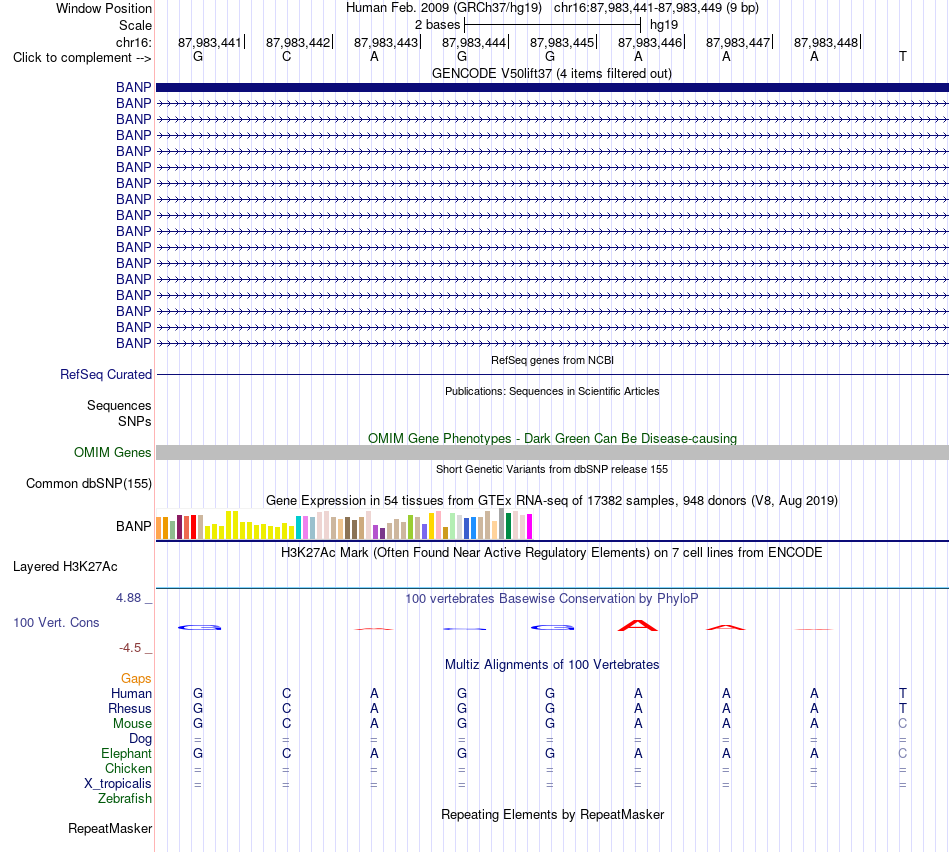This screenshot has height=852, width=950.
Task: Click Publications: Sequences in Scientific Articles title
Action: [552, 391]
